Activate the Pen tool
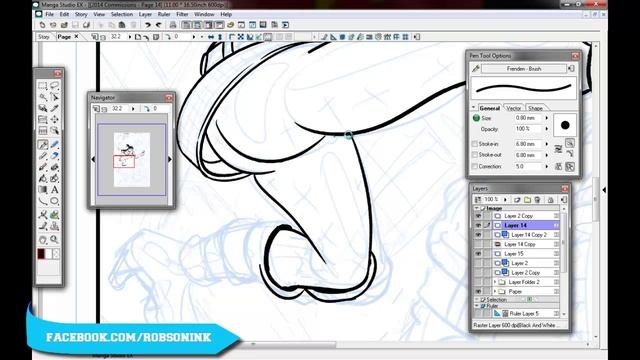This screenshot has height=360, width=640. point(42,144)
